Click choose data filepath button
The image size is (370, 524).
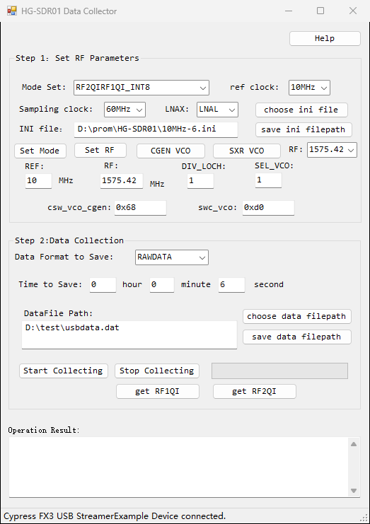297,316
